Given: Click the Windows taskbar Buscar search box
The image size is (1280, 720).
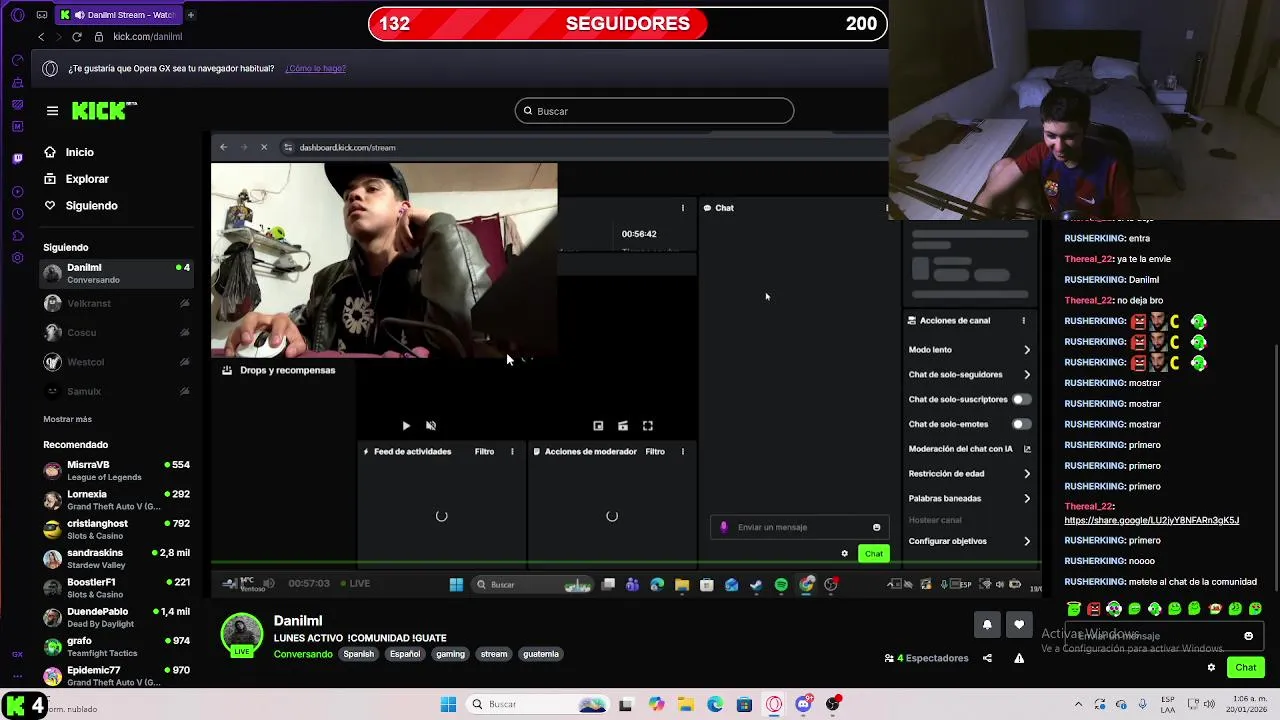Looking at the screenshot, I should click(x=539, y=704).
